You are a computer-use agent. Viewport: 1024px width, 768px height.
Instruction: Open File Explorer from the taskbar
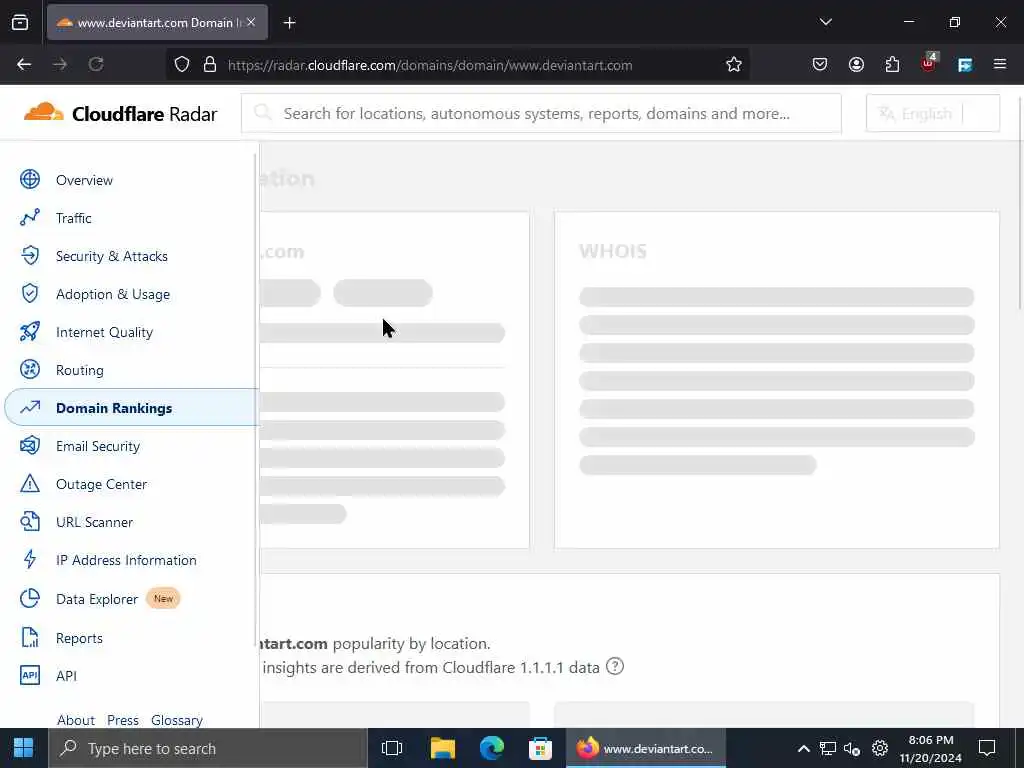pos(442,748)
